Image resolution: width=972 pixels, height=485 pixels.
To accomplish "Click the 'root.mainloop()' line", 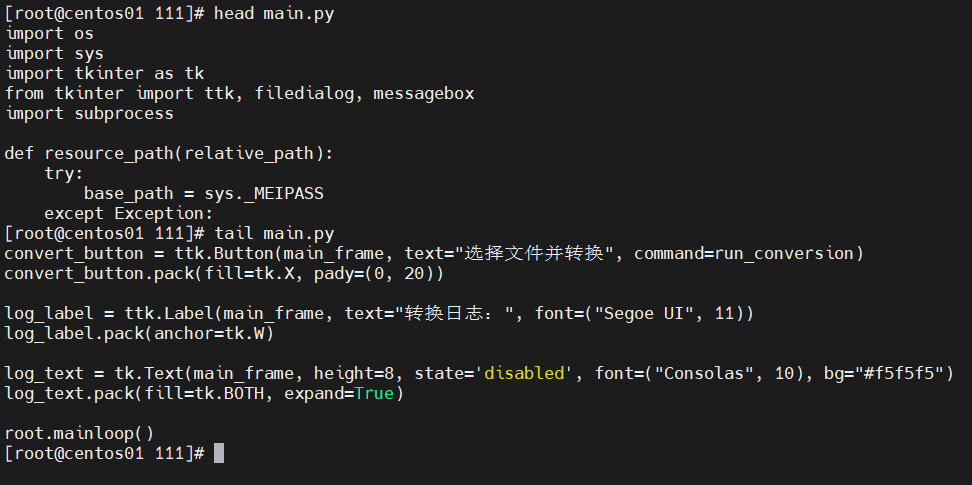I will coord(79,434).
